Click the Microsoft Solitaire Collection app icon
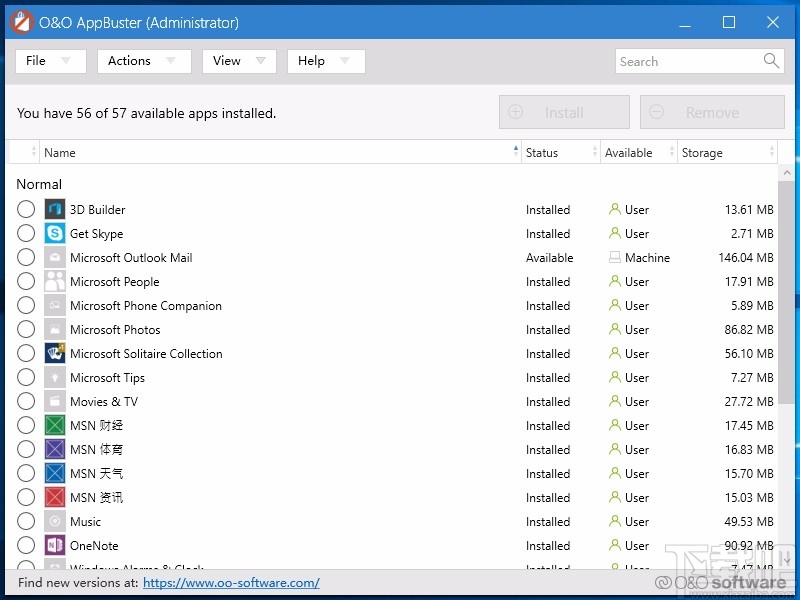 coord(55,353)
